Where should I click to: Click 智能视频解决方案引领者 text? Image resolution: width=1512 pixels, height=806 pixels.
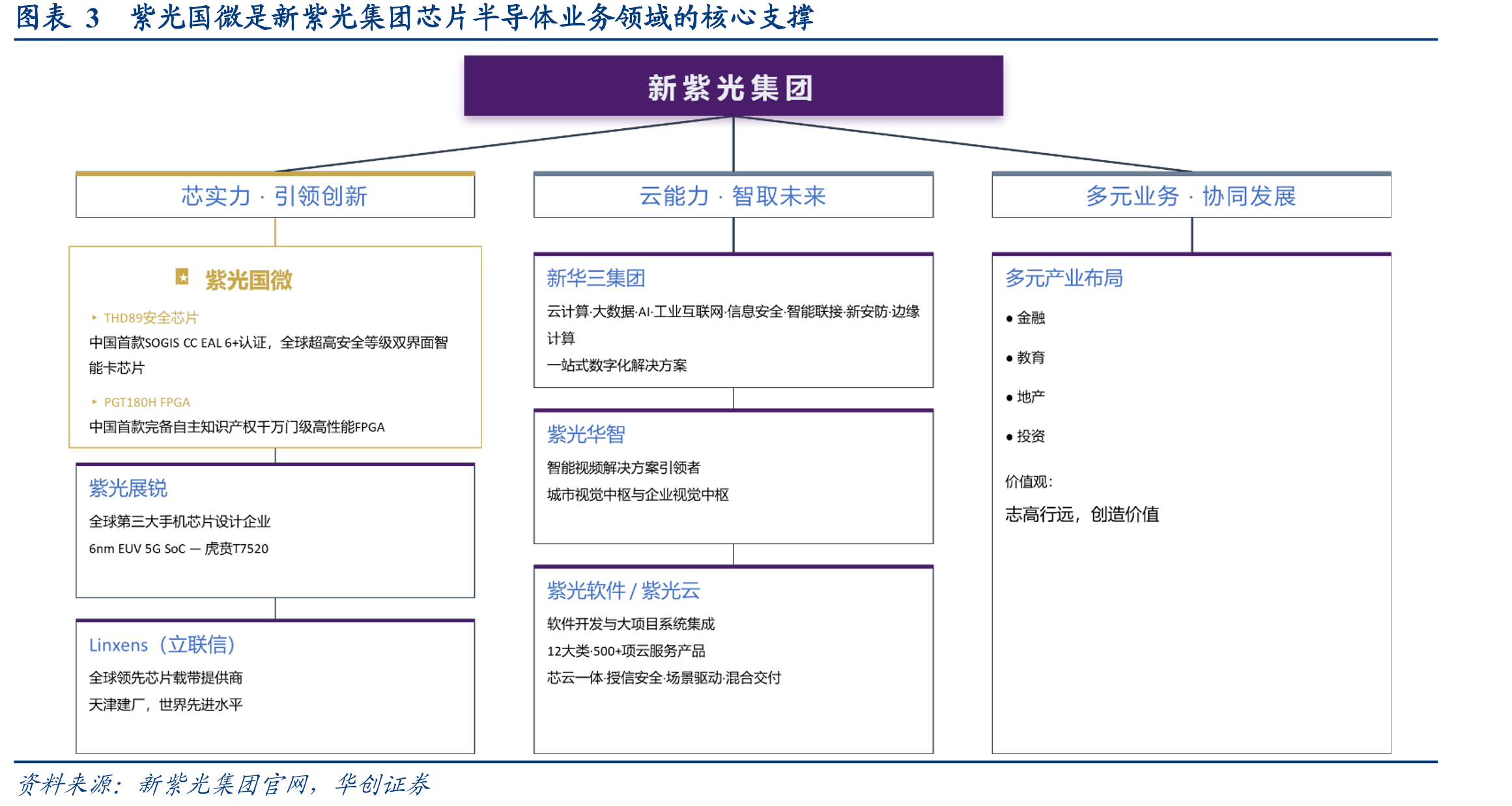pyautogui.click(x=623, y=467)
